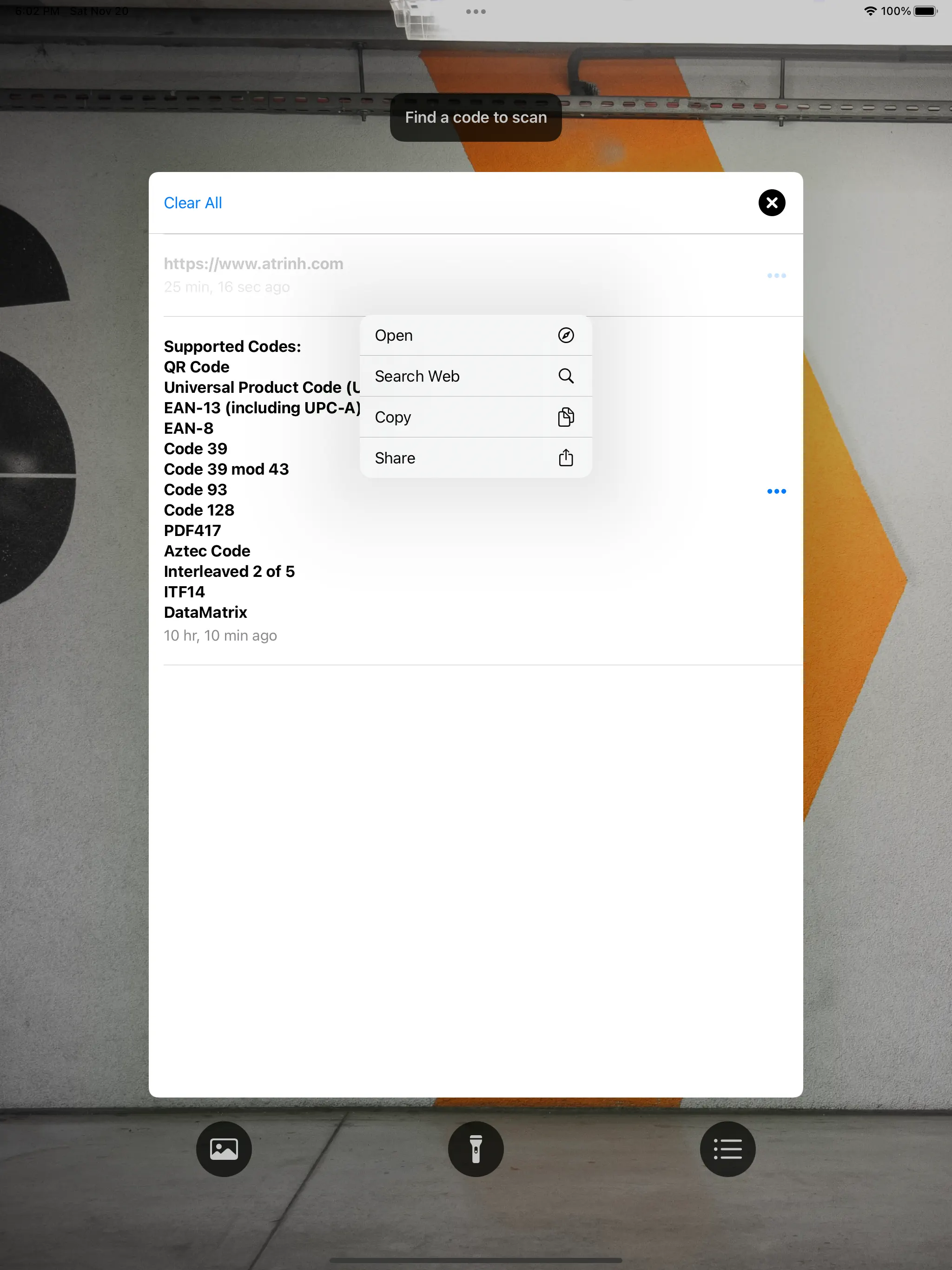Tap the scan history list icon

[x=727, y=1149]
